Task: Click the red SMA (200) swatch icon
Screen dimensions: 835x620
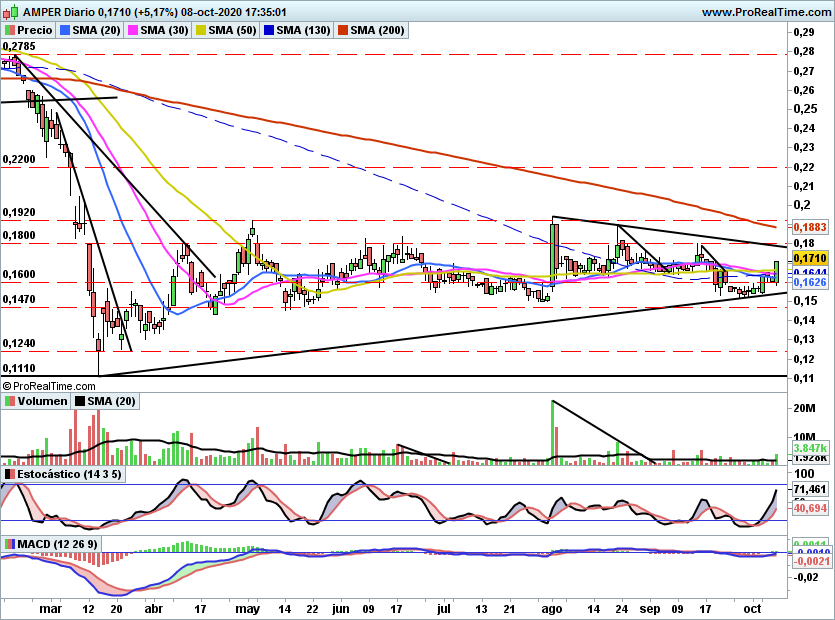Action: pyautogui.click(x=342, y=30)
